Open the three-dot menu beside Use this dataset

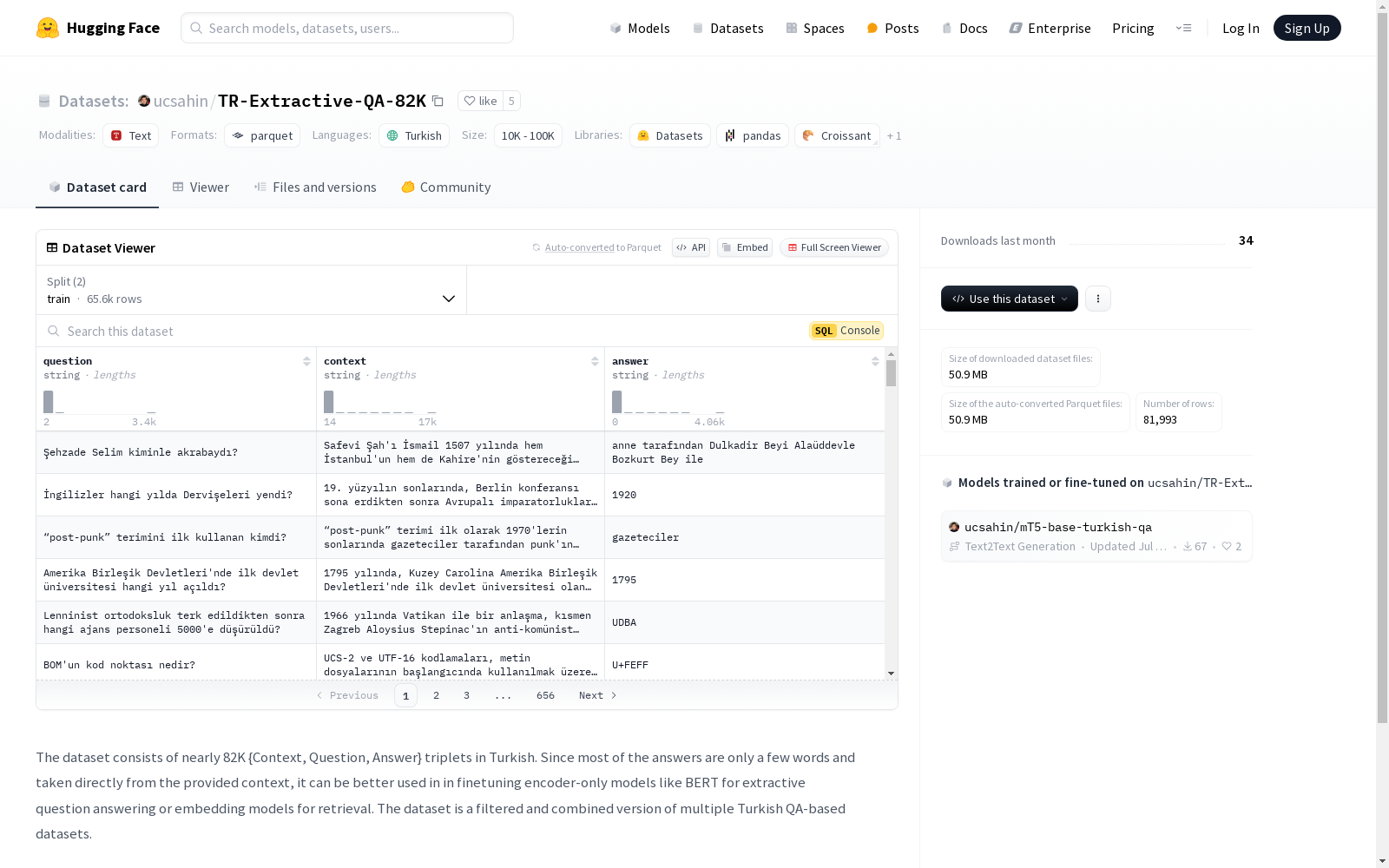1098,299
